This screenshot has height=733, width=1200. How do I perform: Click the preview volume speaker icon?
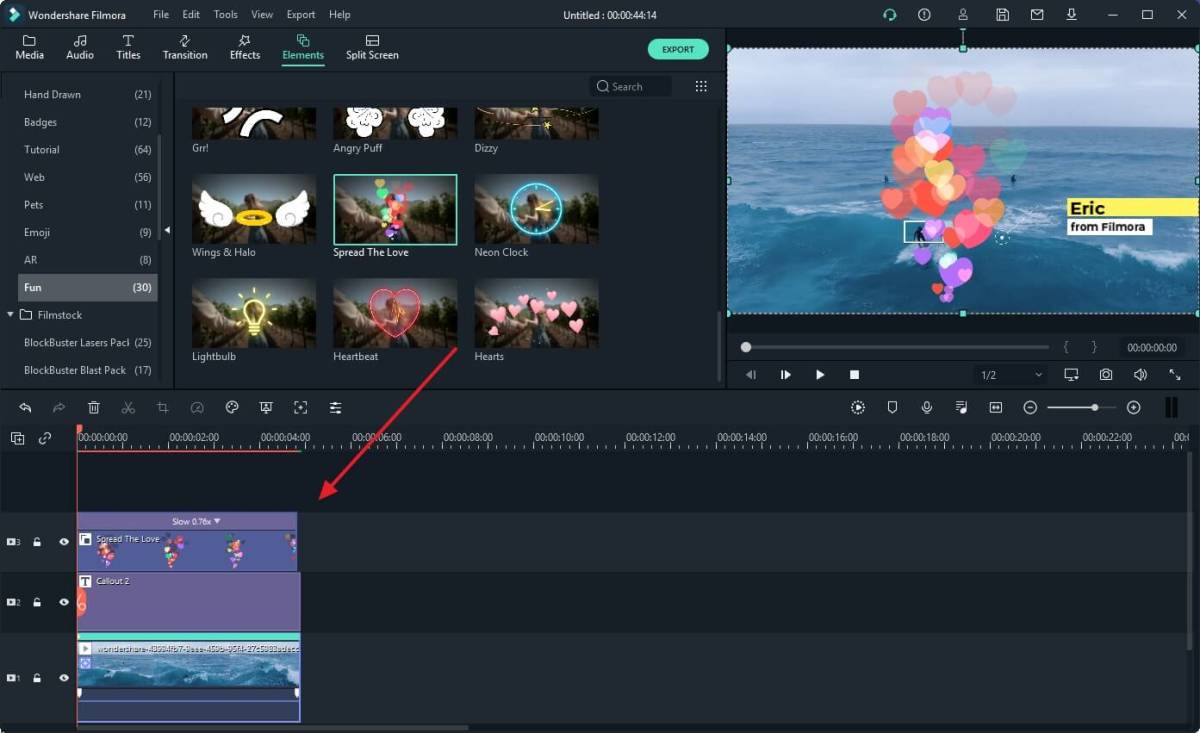1140,375
